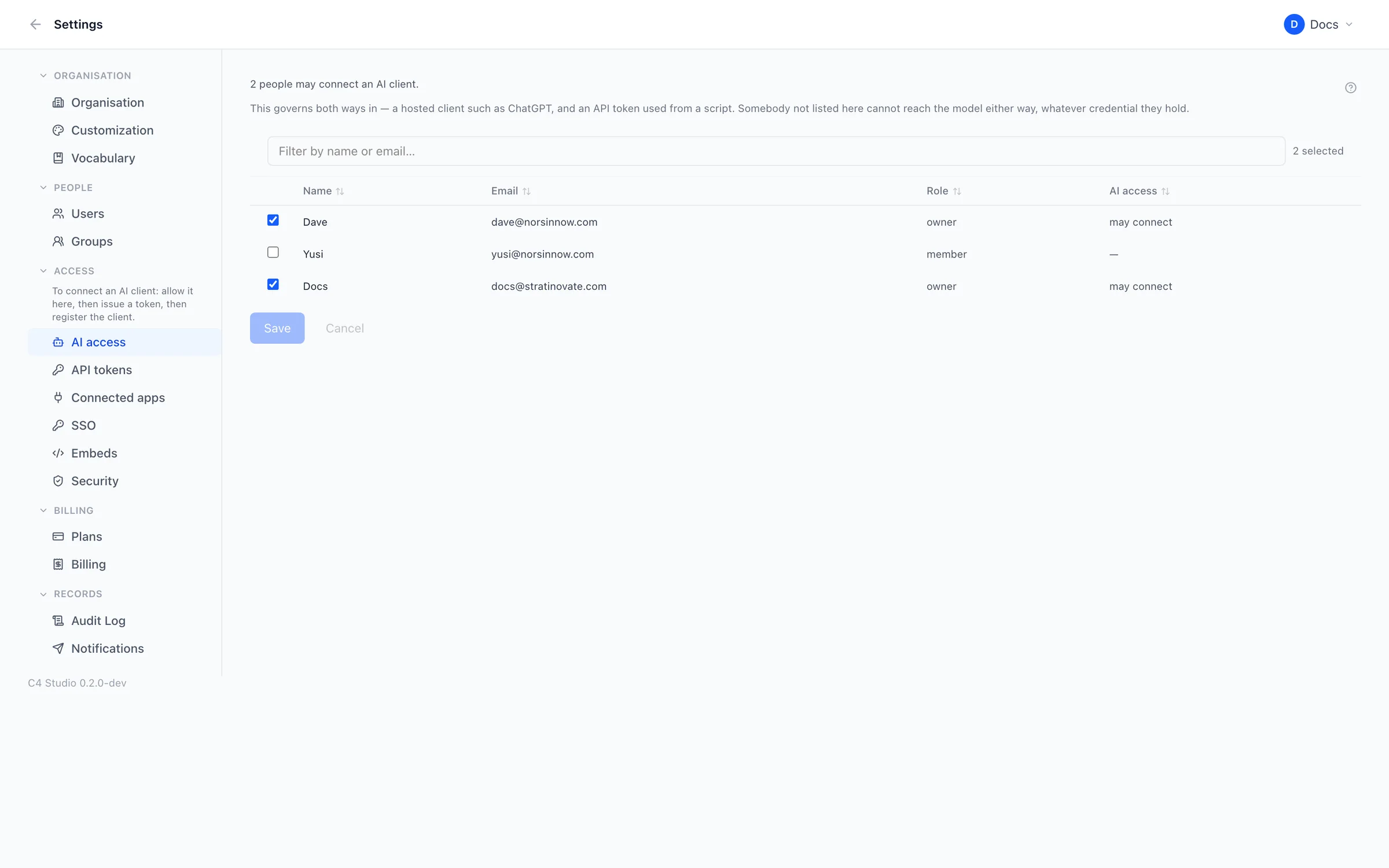Click the Billing receipt icon

pyautogui.click(x=58, y=564)
